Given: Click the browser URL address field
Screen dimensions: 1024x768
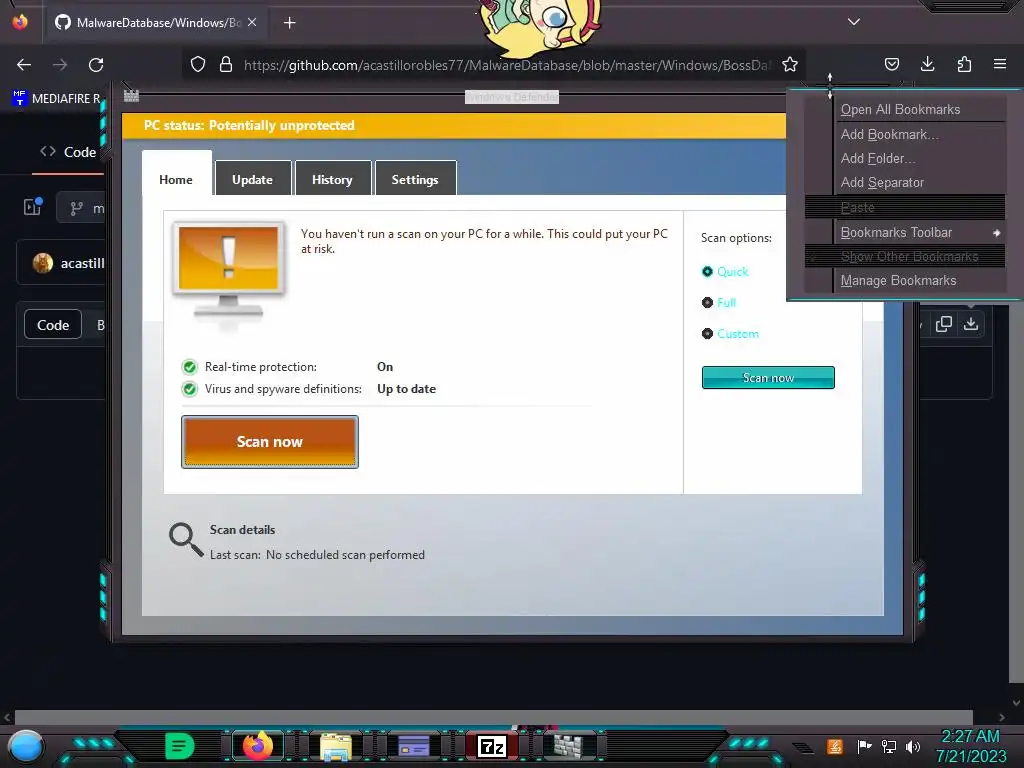Looking at the screenshot, I should pos(507,65).
